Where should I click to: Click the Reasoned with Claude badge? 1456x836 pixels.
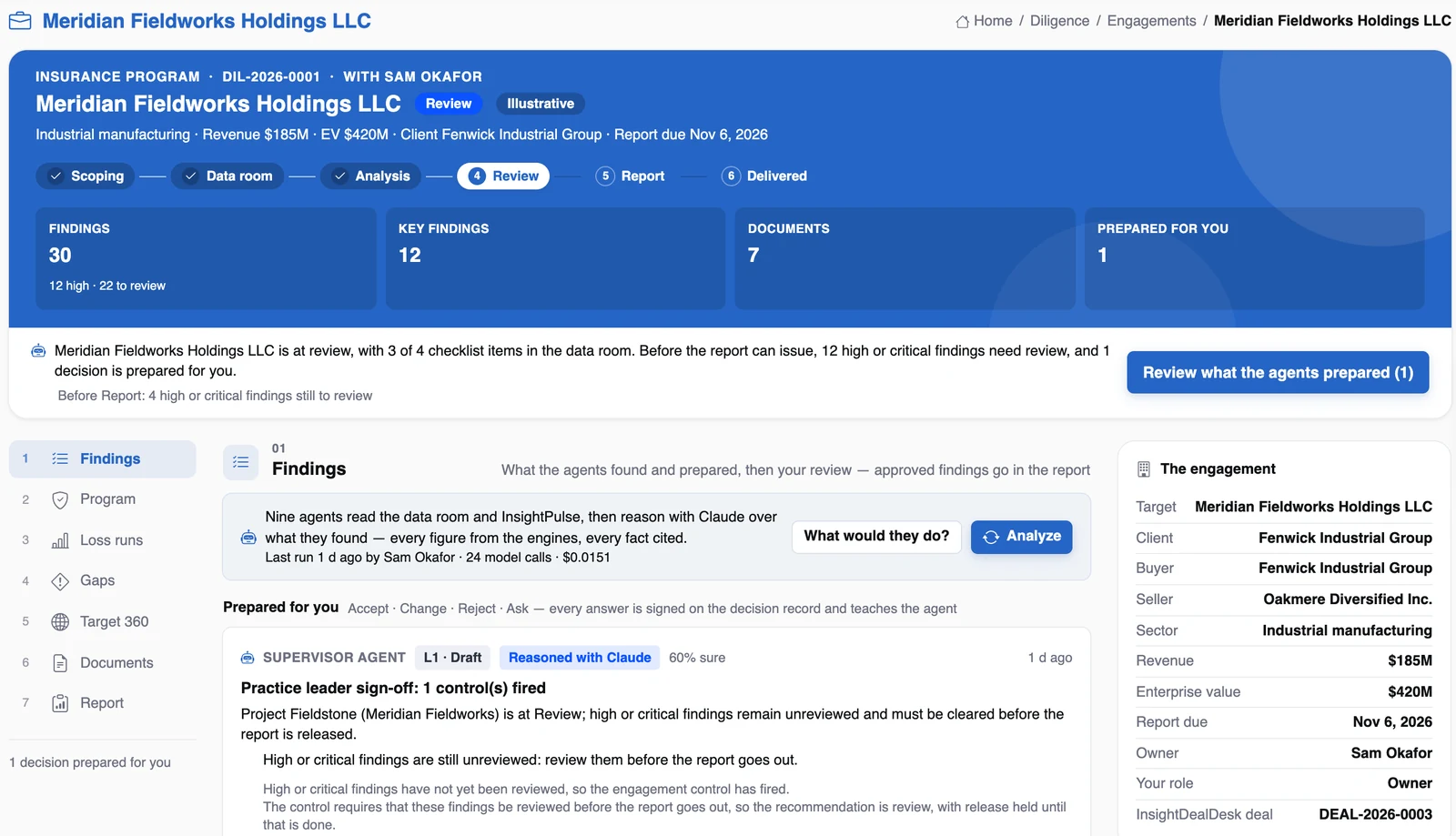pos(580,657)
